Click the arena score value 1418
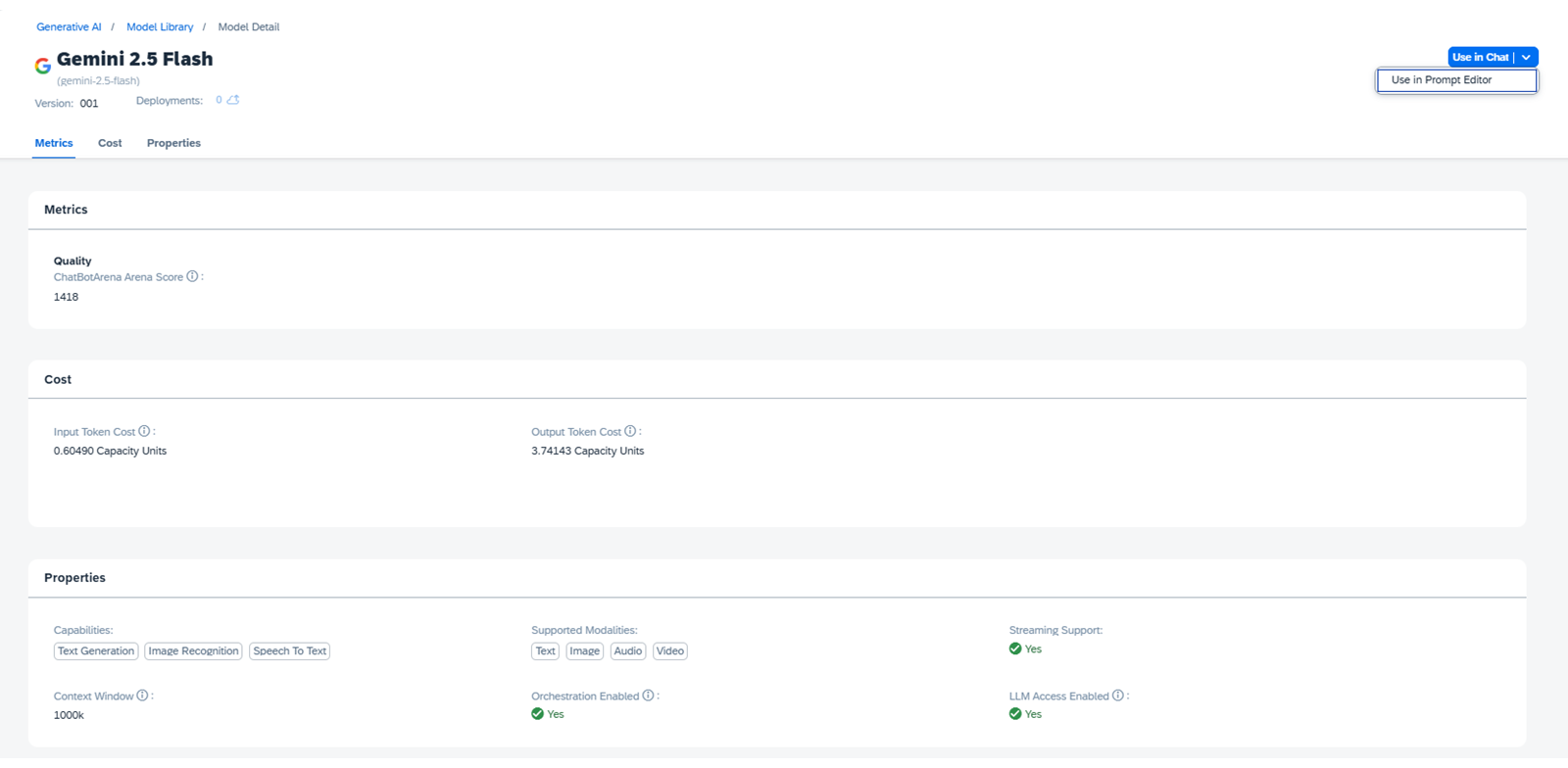Screen dimensions: 1568x768 click(66, 297)
